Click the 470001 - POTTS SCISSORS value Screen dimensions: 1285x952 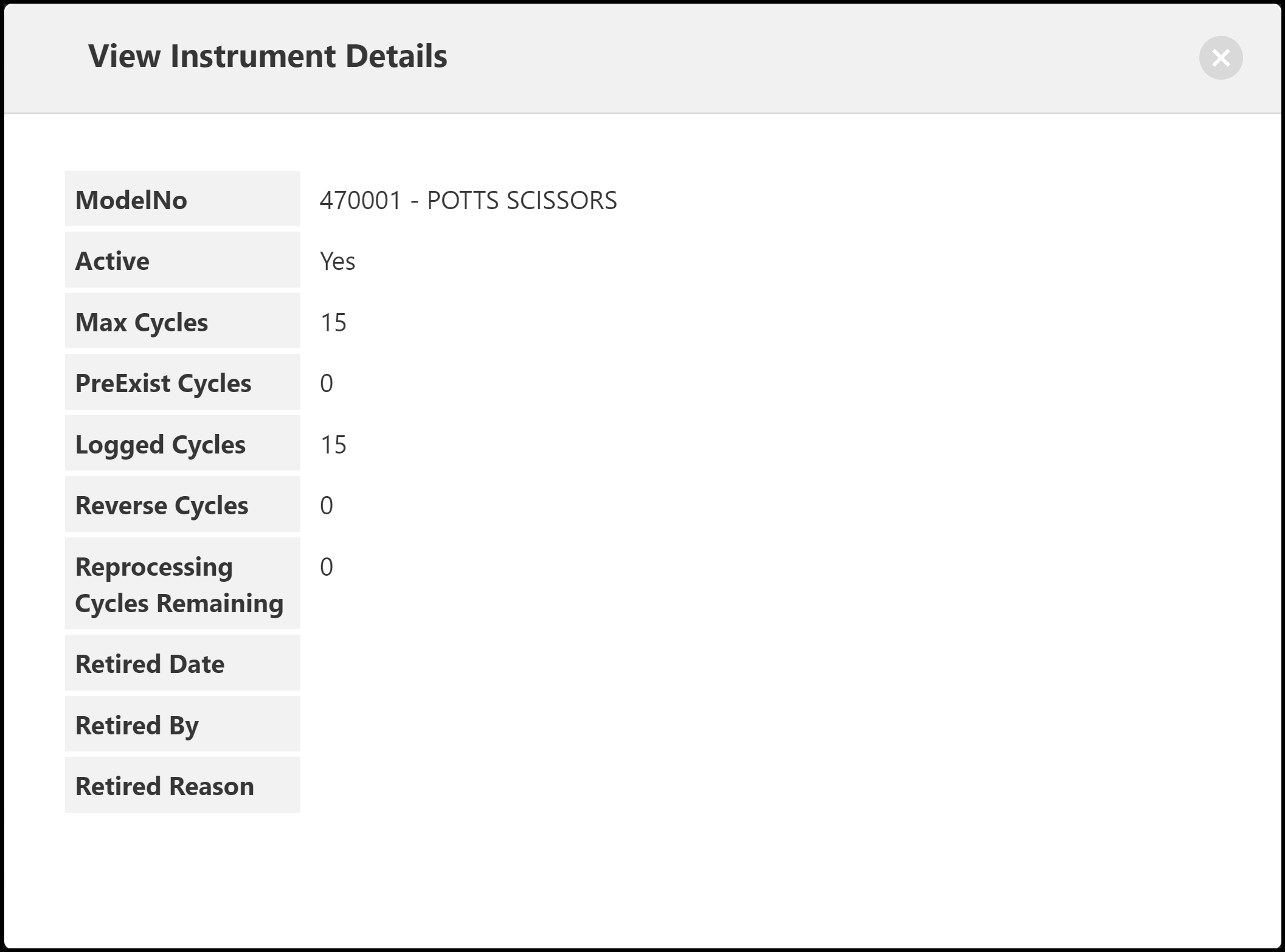coord(468,200)
